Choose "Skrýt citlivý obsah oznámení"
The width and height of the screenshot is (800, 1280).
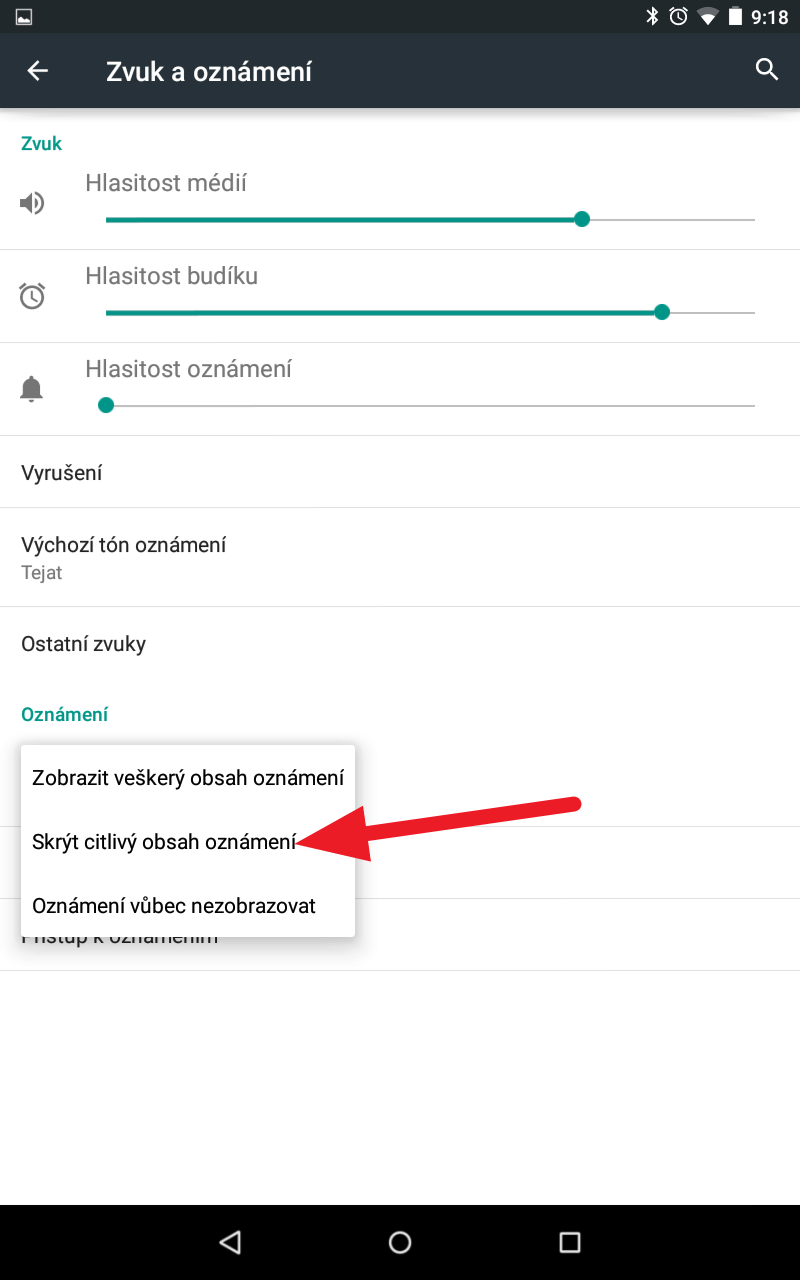[164, 842]
